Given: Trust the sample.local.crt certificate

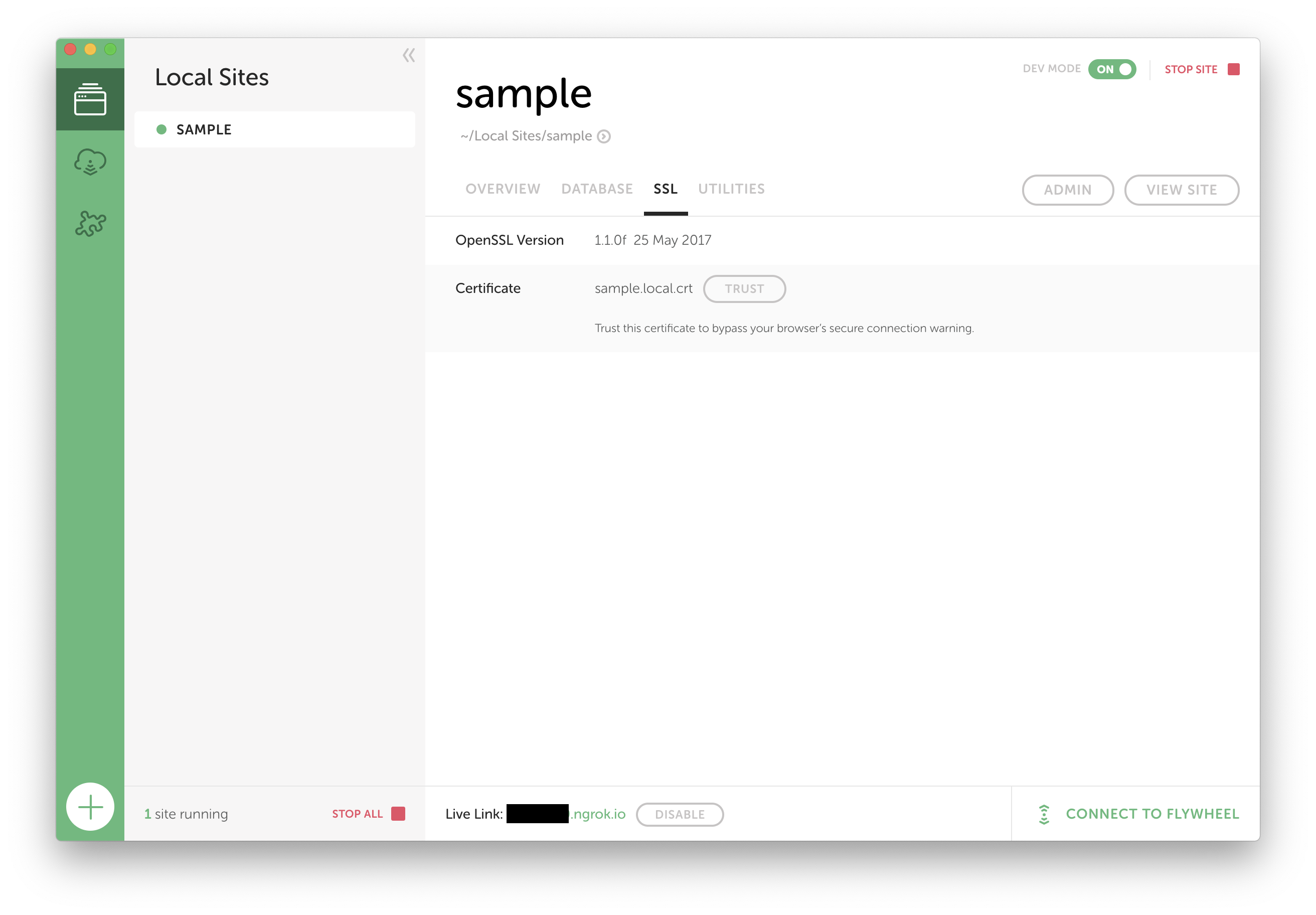Looking at the screenshot, I should pos(744,289).
